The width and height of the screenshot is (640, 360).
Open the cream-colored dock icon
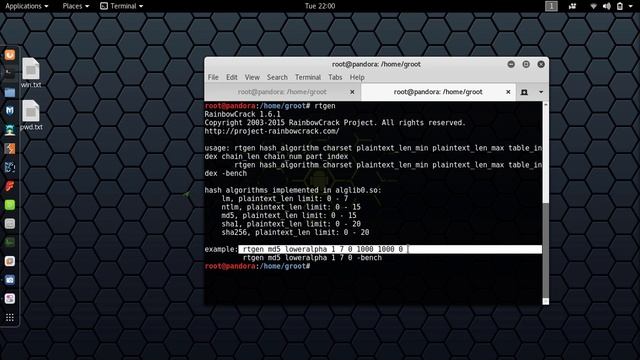[x=10, y=261]
